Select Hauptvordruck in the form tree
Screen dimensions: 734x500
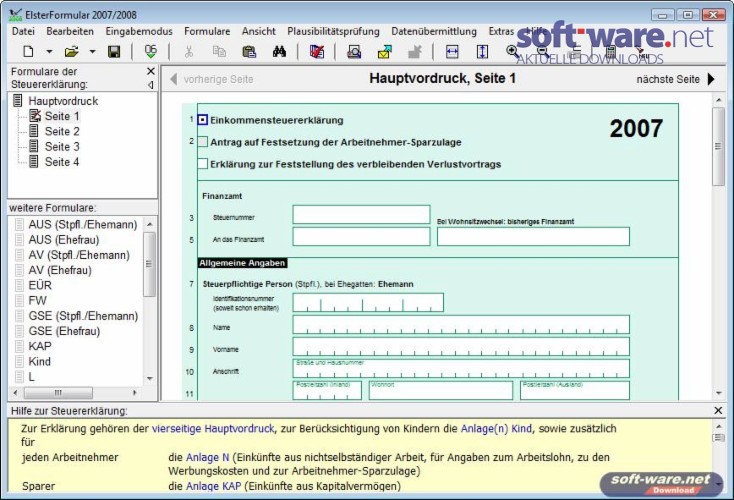click(63, 101)
